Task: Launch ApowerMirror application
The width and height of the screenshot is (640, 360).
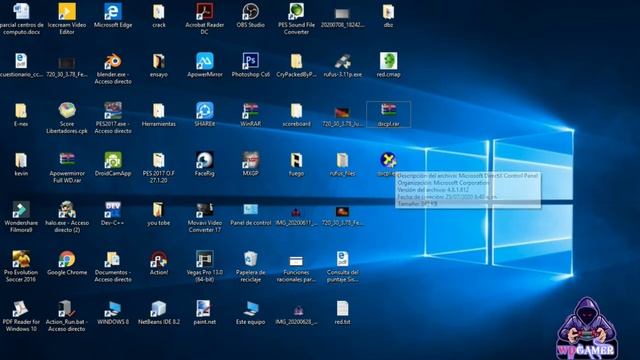Action: point(204,65)
